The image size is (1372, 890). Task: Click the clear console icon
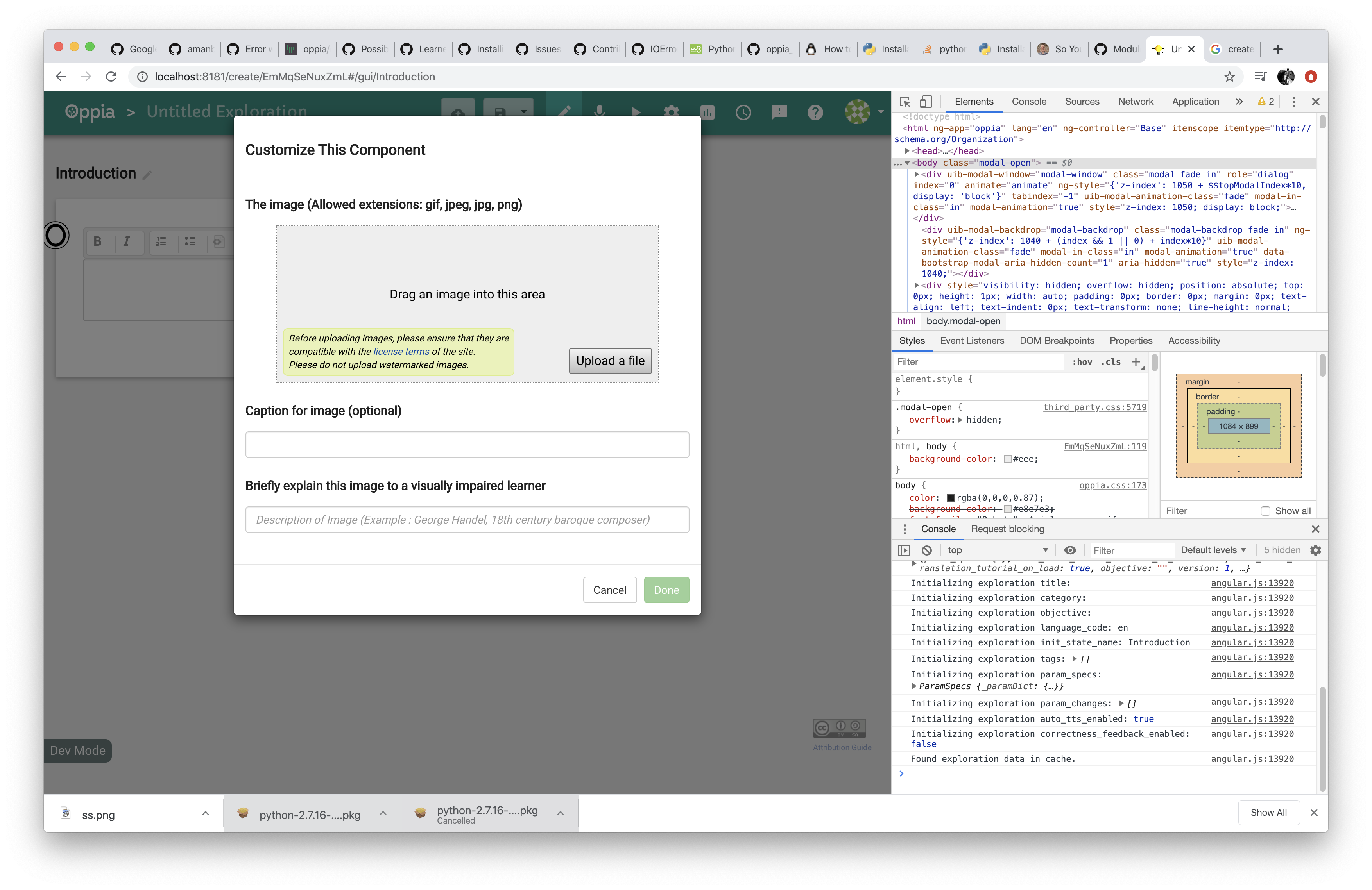click(926, 550)
